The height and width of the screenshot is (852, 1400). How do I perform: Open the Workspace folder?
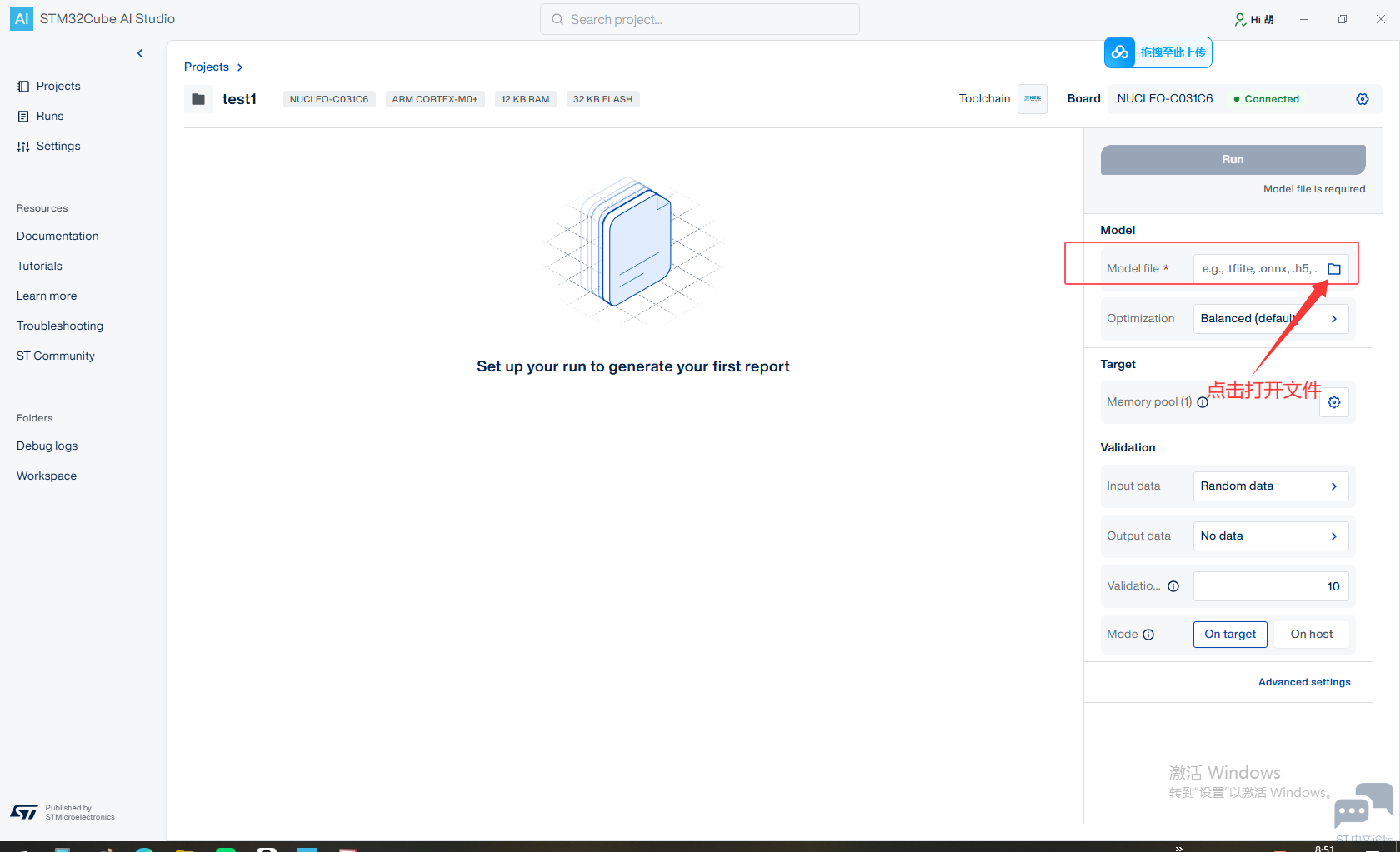(47, 476)
